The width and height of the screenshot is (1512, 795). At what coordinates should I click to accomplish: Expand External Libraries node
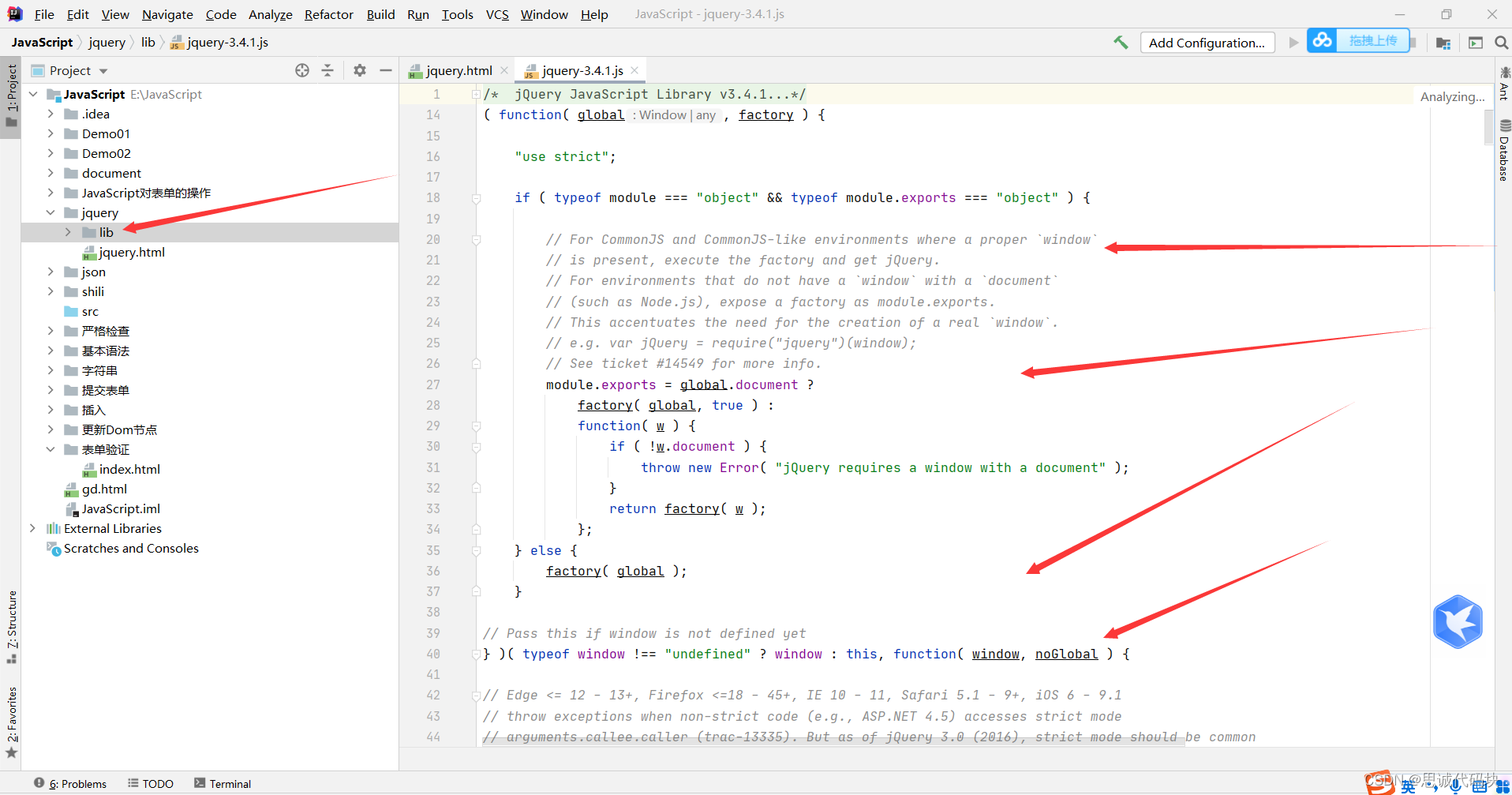pyautogui.click(x=33, y=528)
